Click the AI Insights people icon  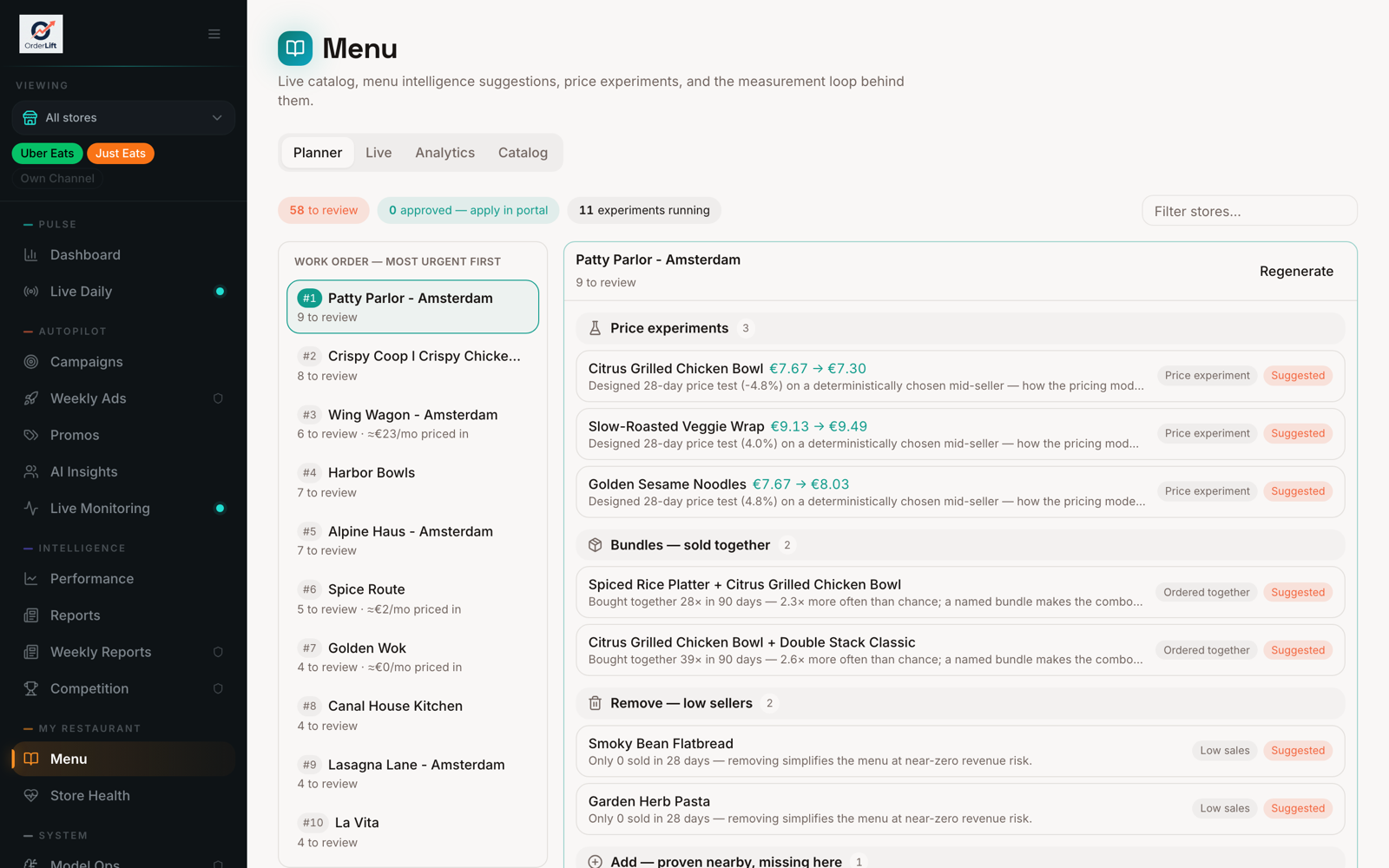tap(31, 471)
